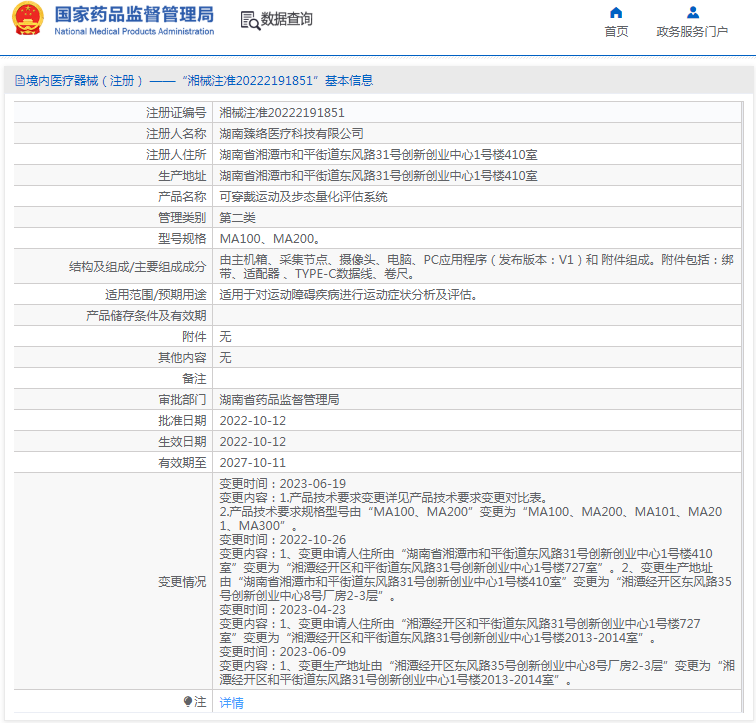Click 适用于对运动障碍疾病进行运动症状分析及评估 text
The height and width of the screenshot is (723, 756).
point(349,295)
